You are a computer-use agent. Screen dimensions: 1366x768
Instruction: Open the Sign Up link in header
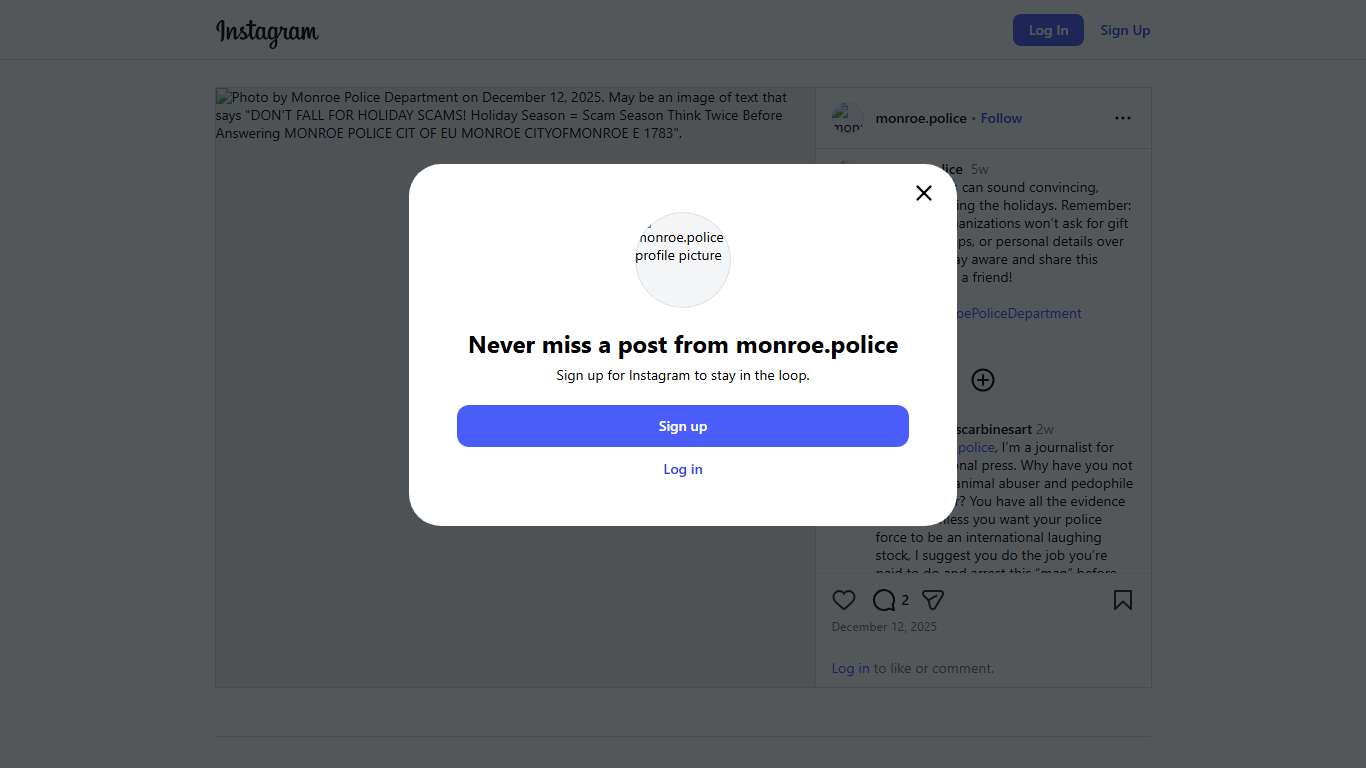tap(1125, 30)
